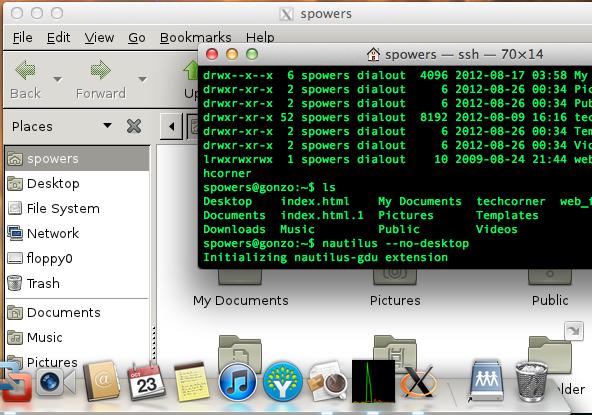This screenshot has width=592, height=415.
Task: Expand the Places sidebar selector dropdown
Action: (x=107, y=125)
